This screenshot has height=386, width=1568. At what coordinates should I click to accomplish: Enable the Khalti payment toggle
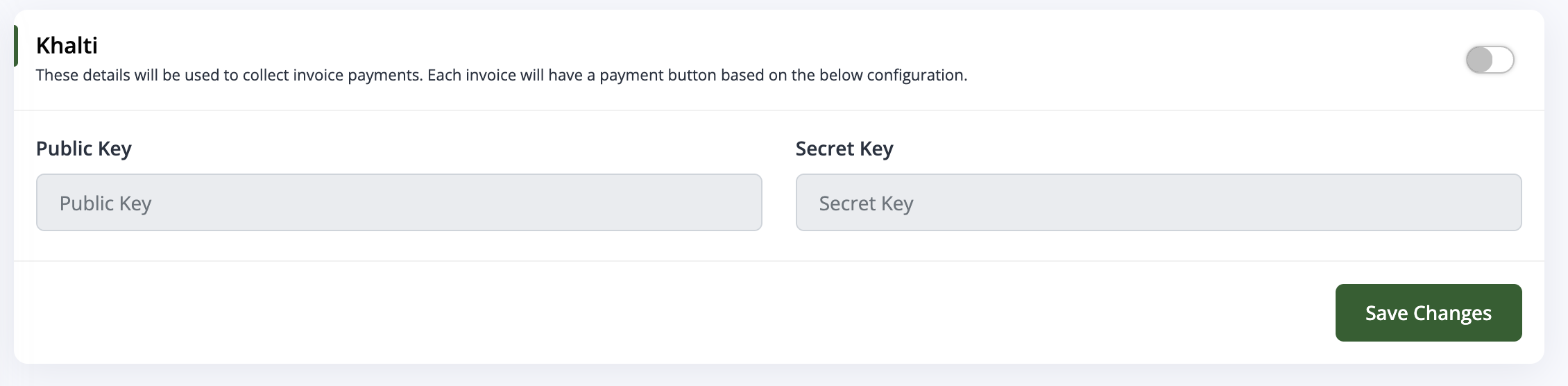coord(1490,60)
